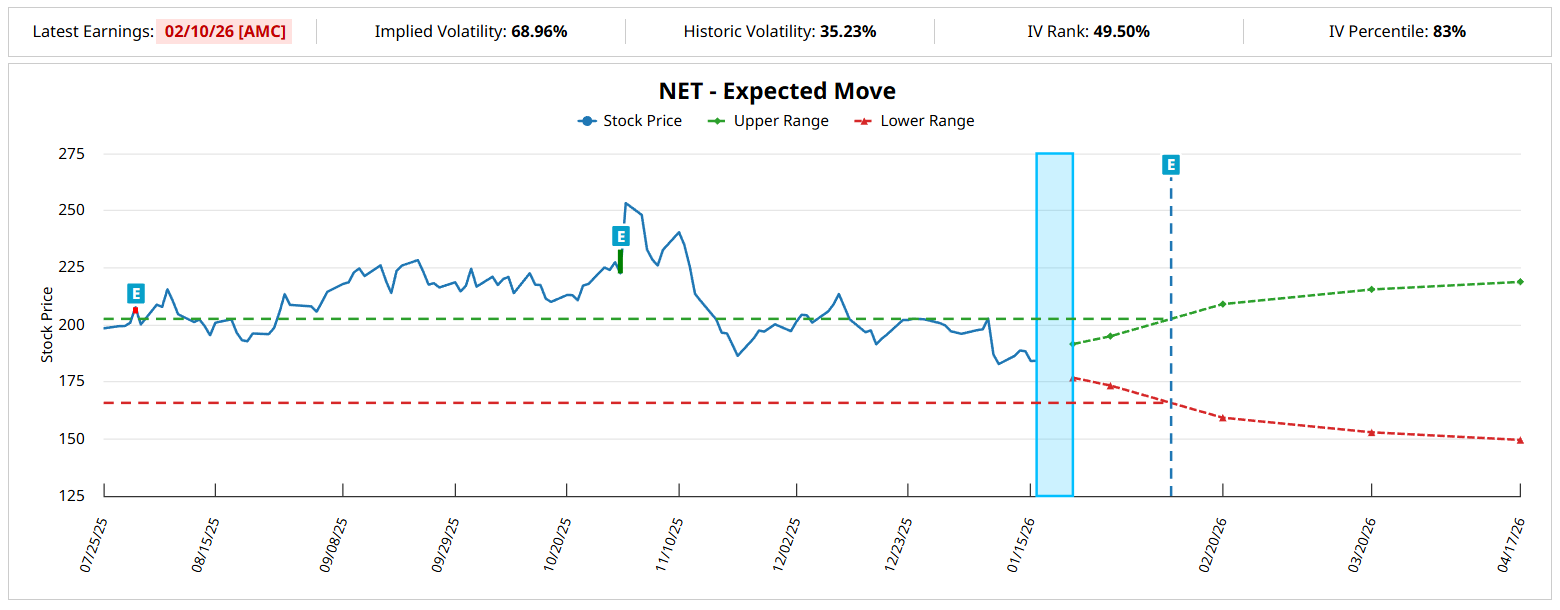The height and width of the screenshot is (610, 1560).
Task: Click the red lower range point at 04/17/26
Action: point(1520,440)
